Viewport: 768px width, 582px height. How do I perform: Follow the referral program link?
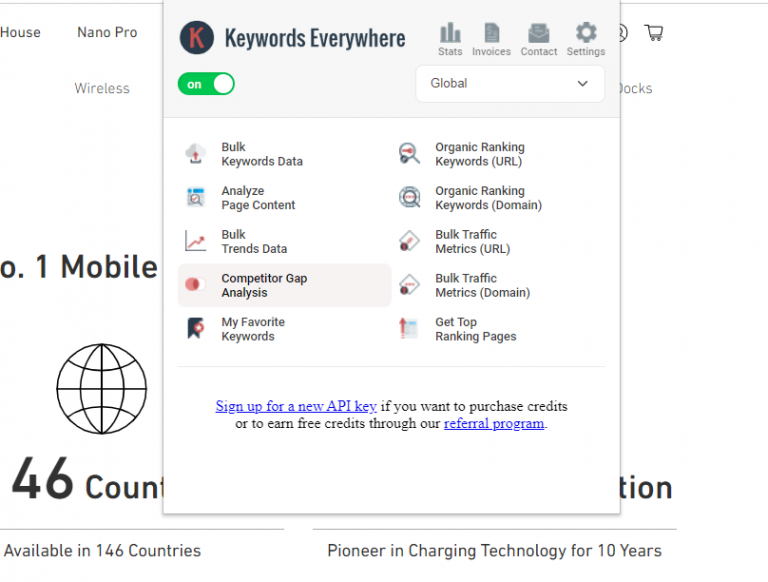(494, 423)
